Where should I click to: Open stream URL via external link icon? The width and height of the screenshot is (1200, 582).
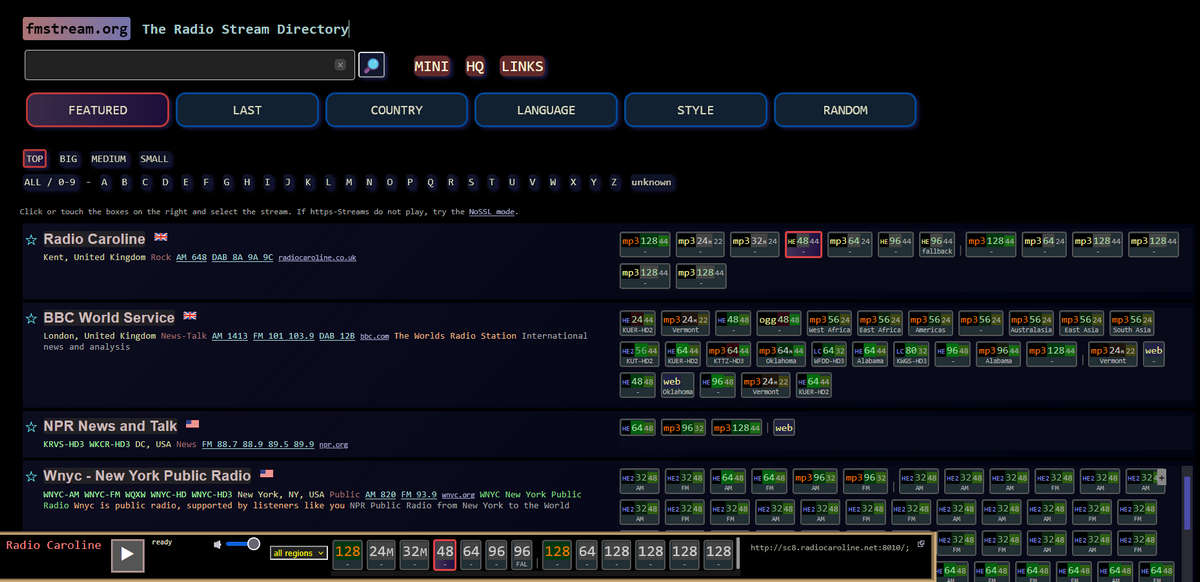click(x=921, y=545)
